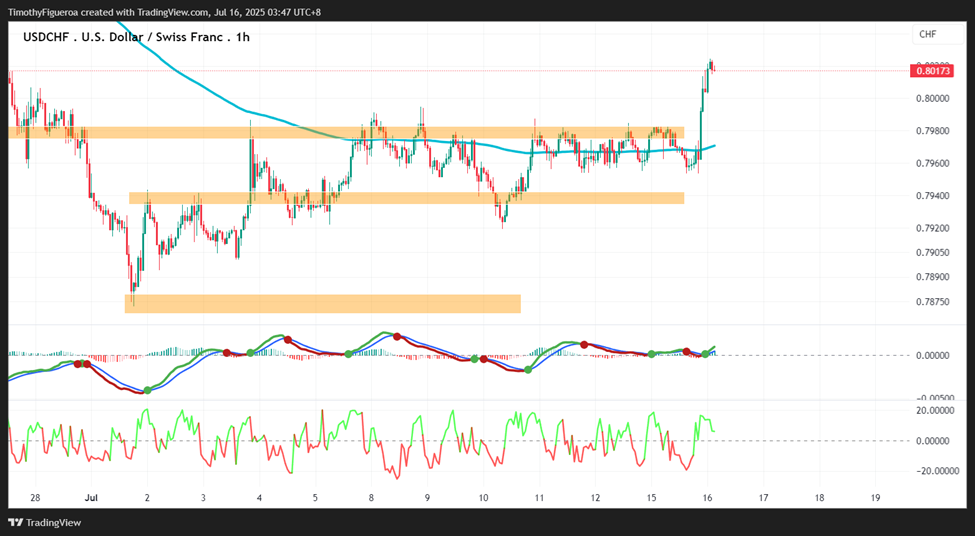Select the orange zone near 0.78750
975x536 pixels.
(x=322, y=303)
